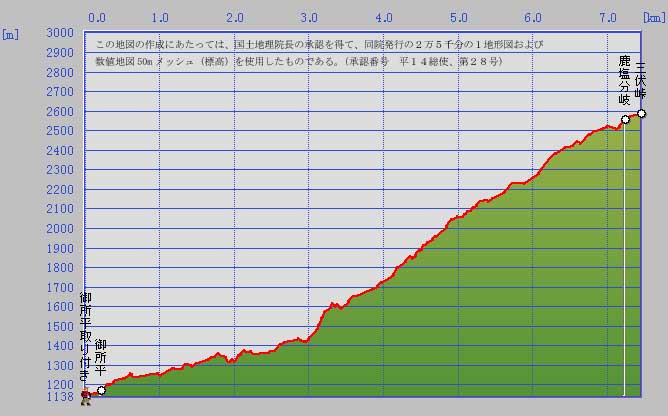Image resolution: width=668 pixels, height=416 pixels.
Task: Click the 0.0 distance axis label
Action: pyautogui.click(x=97, y=17)
